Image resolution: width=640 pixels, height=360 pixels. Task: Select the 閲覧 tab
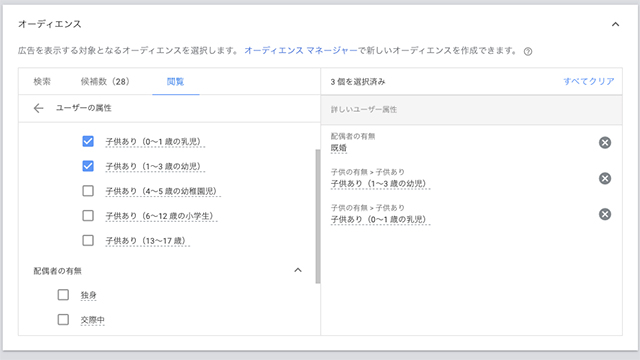(x=176, y=82)
